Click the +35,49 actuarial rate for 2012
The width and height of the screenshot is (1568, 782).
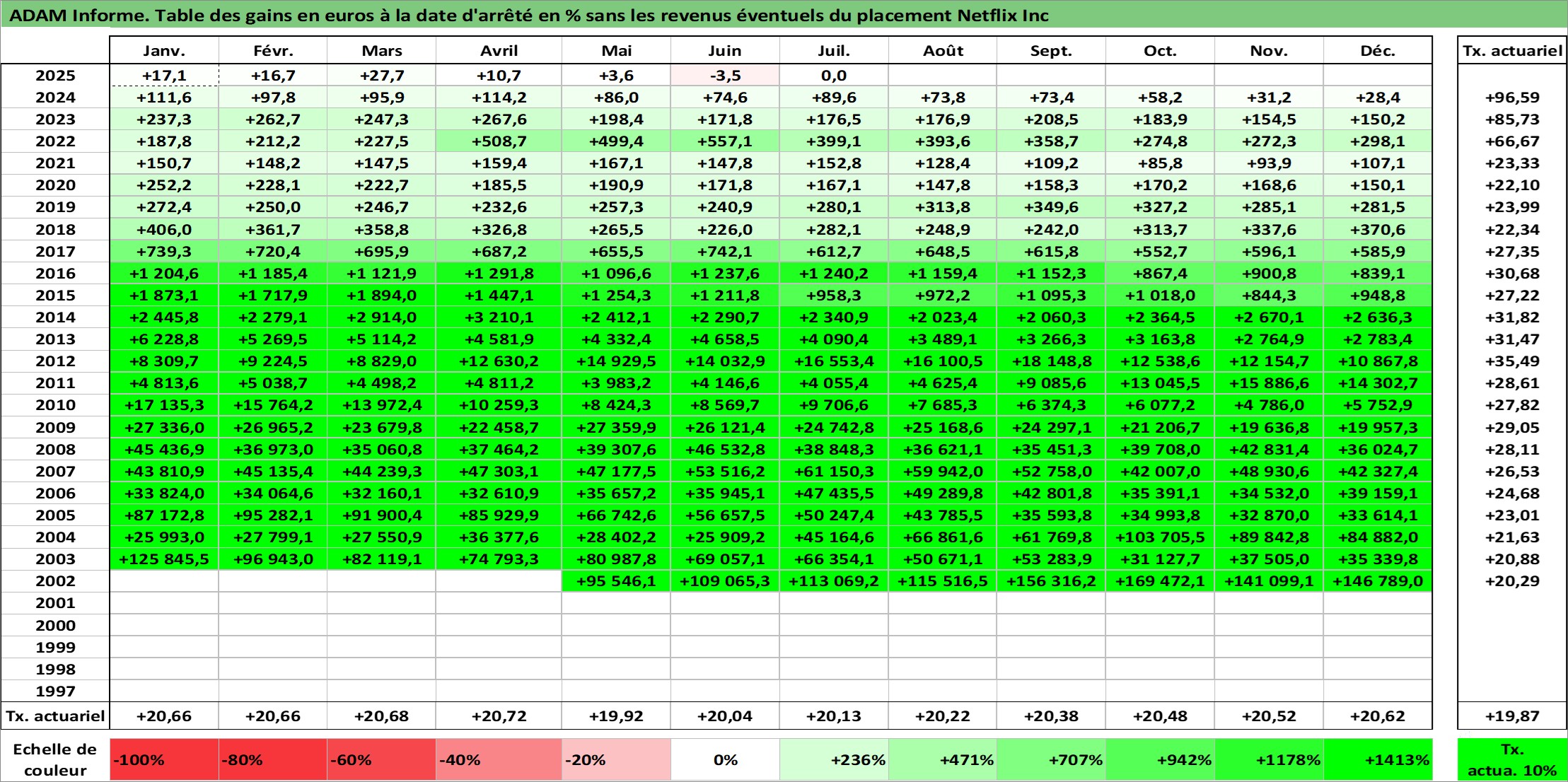pos(1512,361)
